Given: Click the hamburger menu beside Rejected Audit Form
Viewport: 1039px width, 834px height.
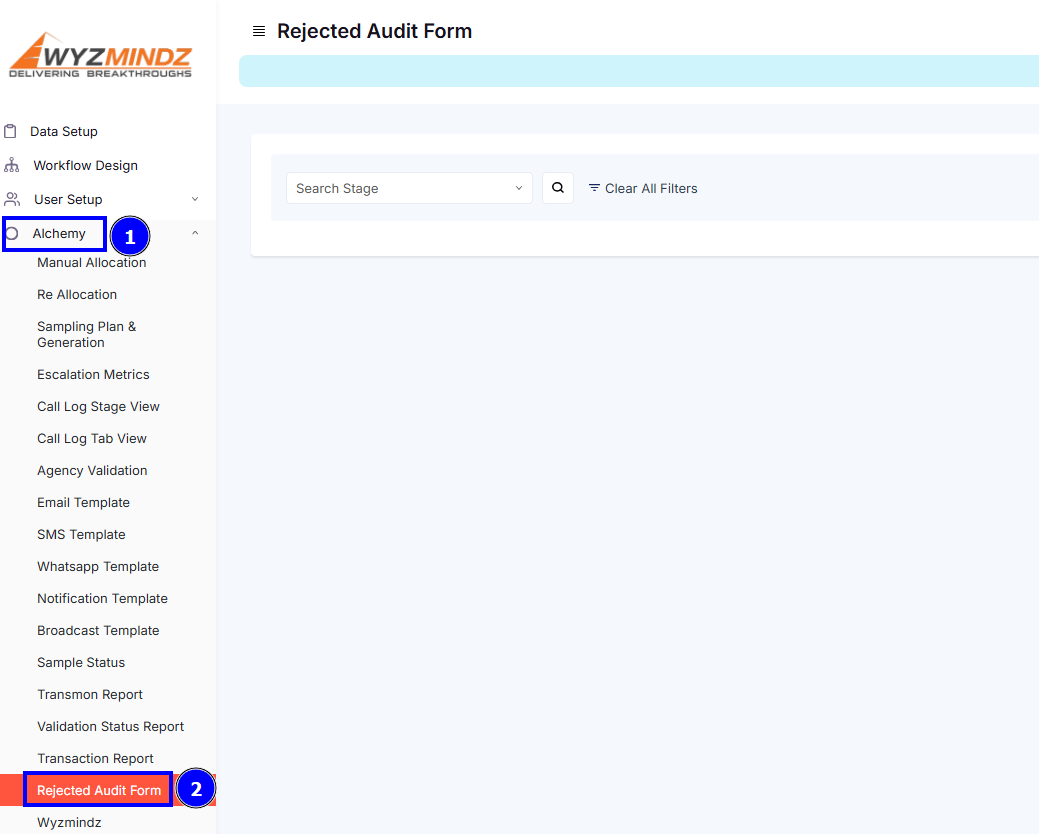Looking at the screenshot, I should coord(259,31).
